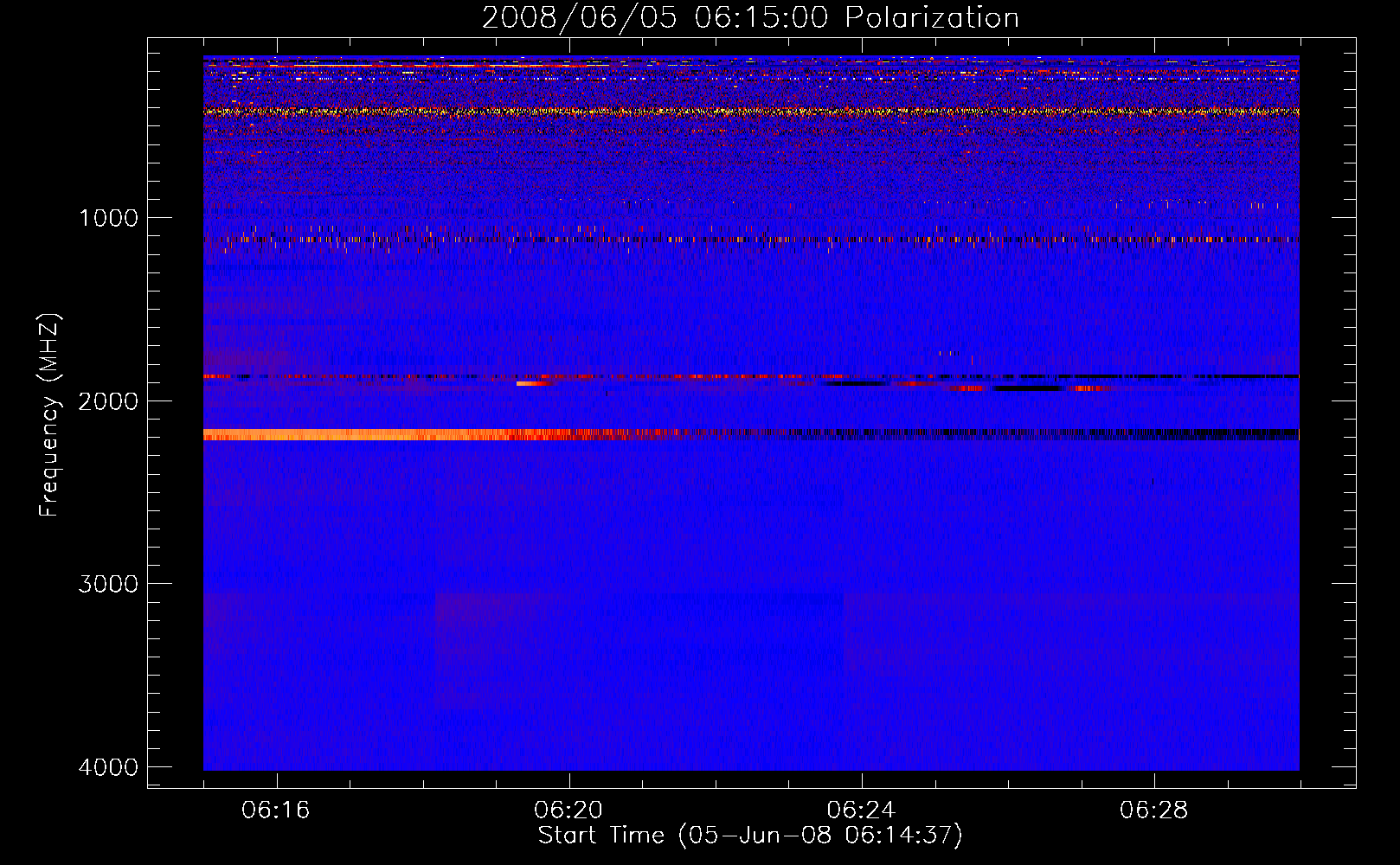Click the "3000" frequency tick label

pyautogui.click(x=108, y=584)
